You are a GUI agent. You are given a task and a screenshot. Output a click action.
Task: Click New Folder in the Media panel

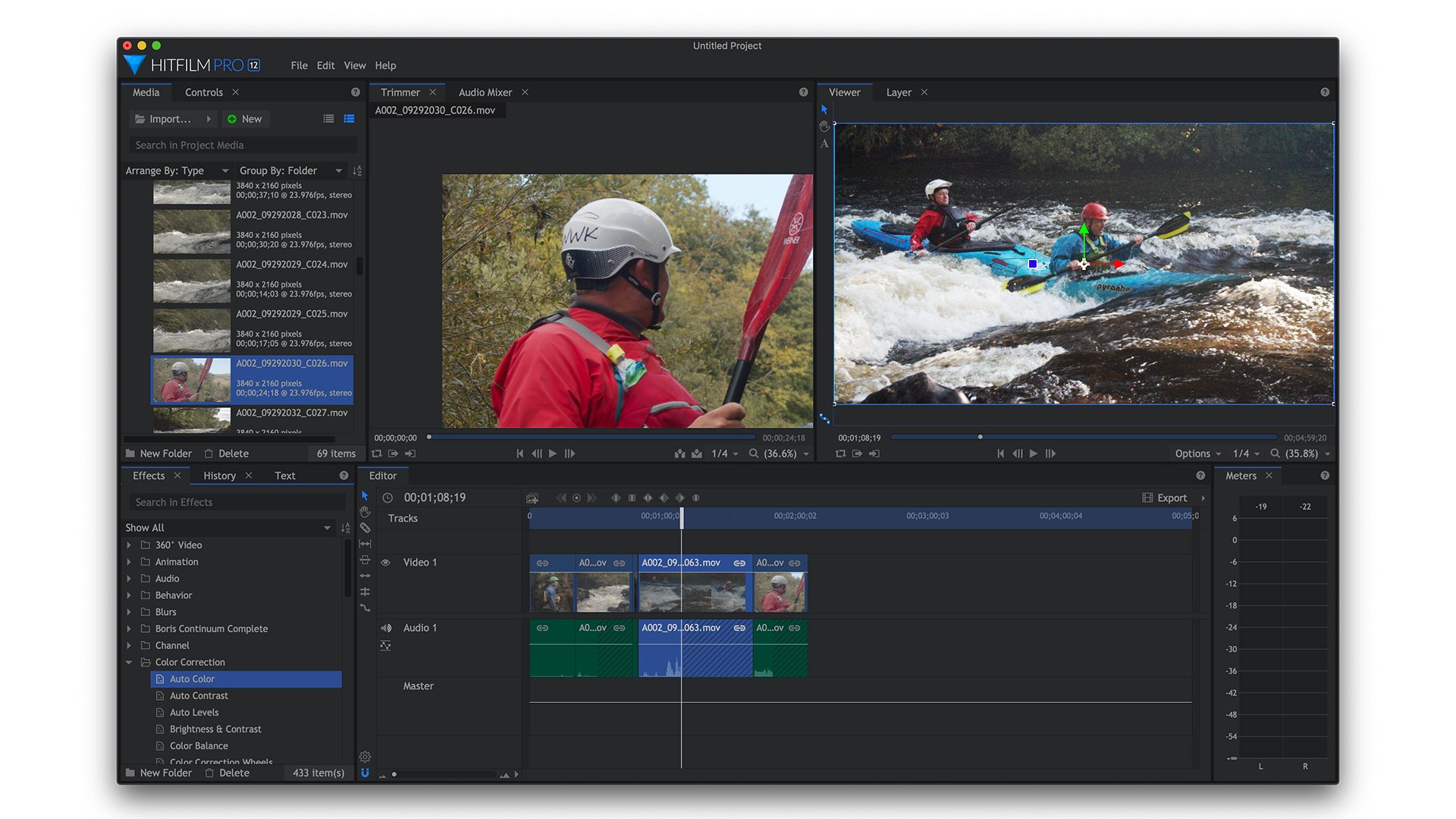click(x=158, y=453)
